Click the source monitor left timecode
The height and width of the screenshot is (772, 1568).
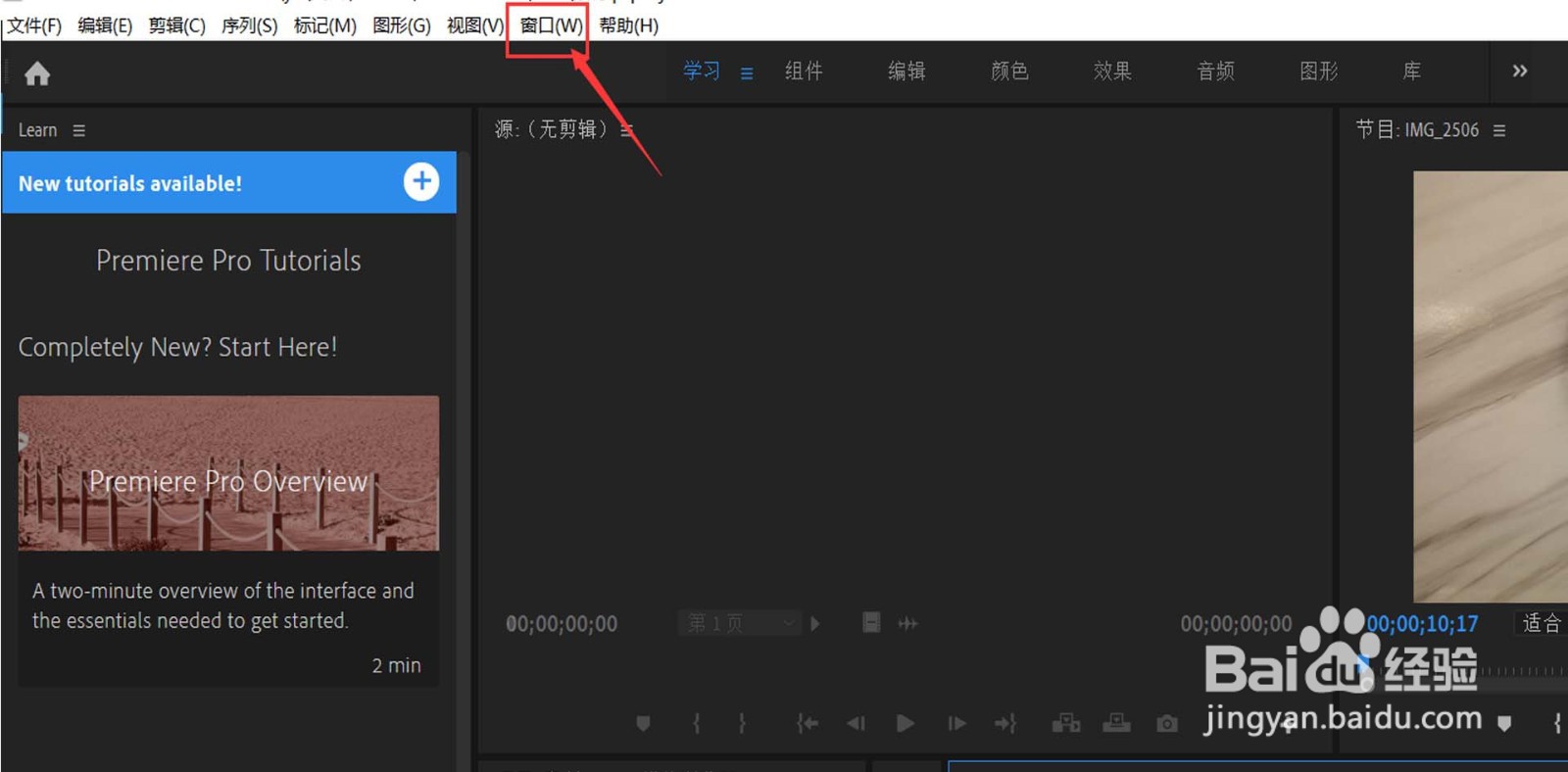[x=562, y=624]
